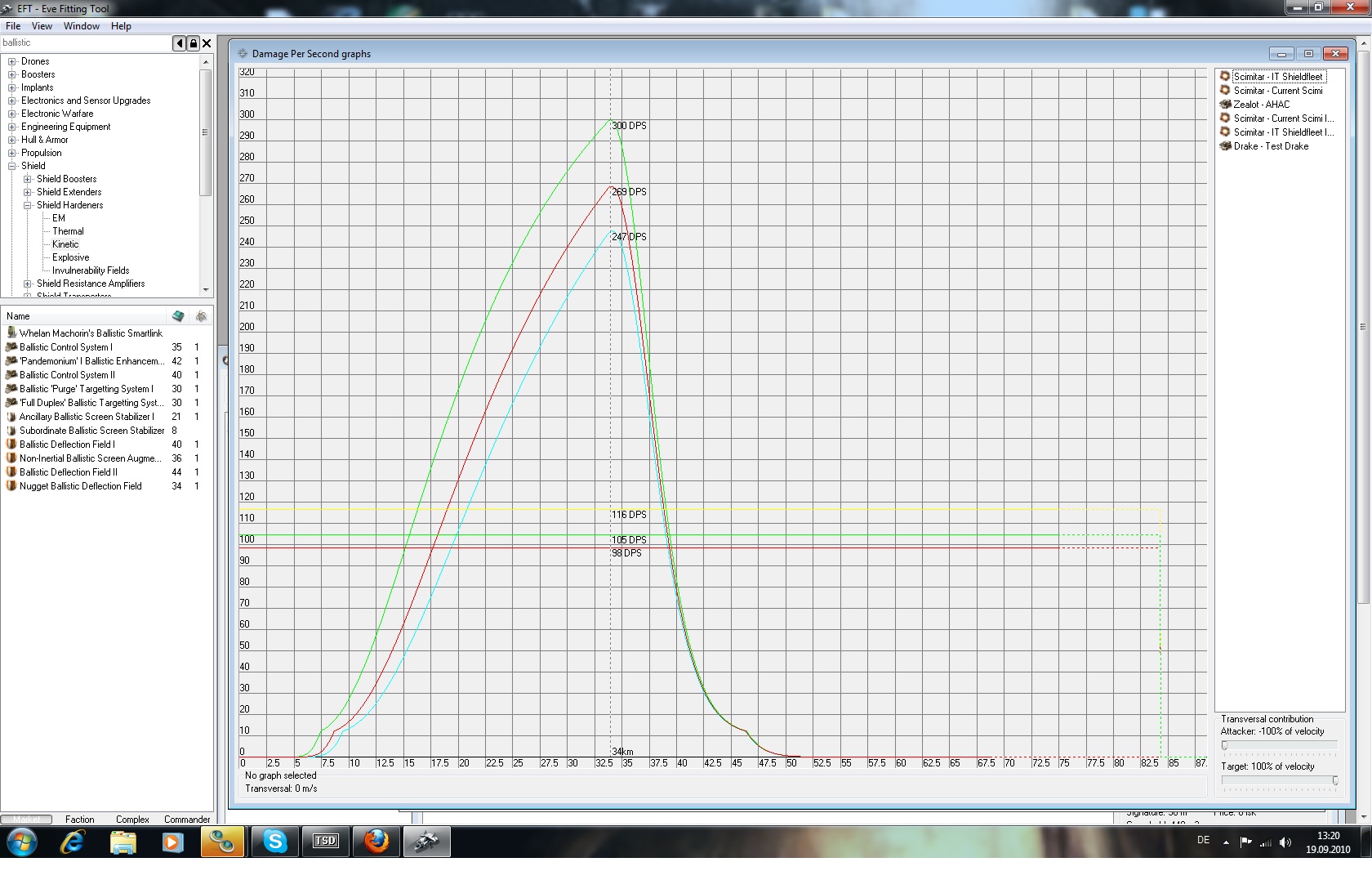The image size is (1372, 889).
Task: Select 'Subordinate Ballistic Screen Stabilizer' row
Action: 106,431
